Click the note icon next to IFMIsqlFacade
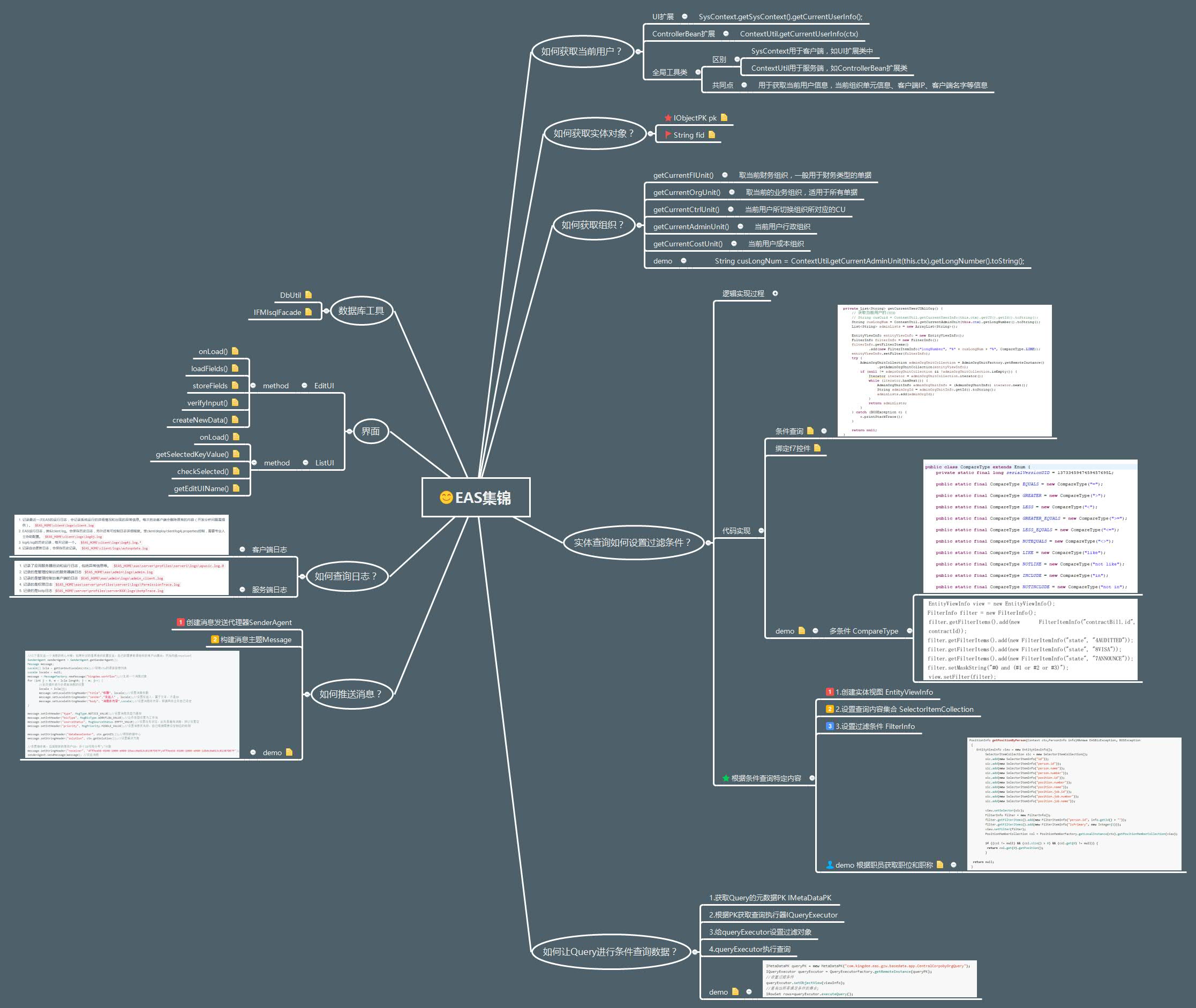Viewport: 1196px width, 1008px height. point(309,312)
